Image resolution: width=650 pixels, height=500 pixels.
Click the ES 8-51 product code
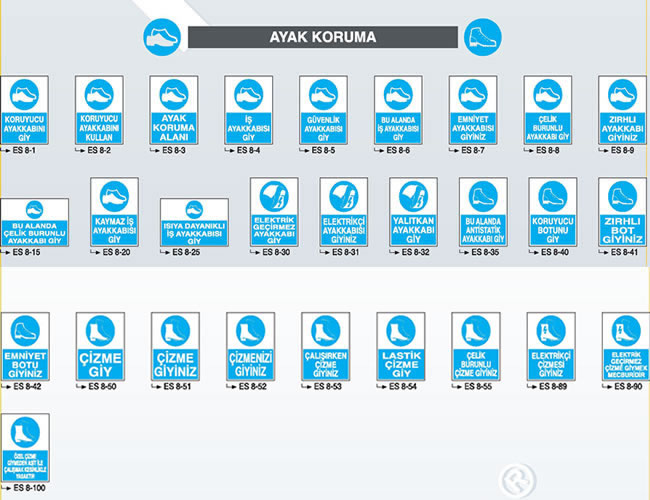[x=177, y=386]
